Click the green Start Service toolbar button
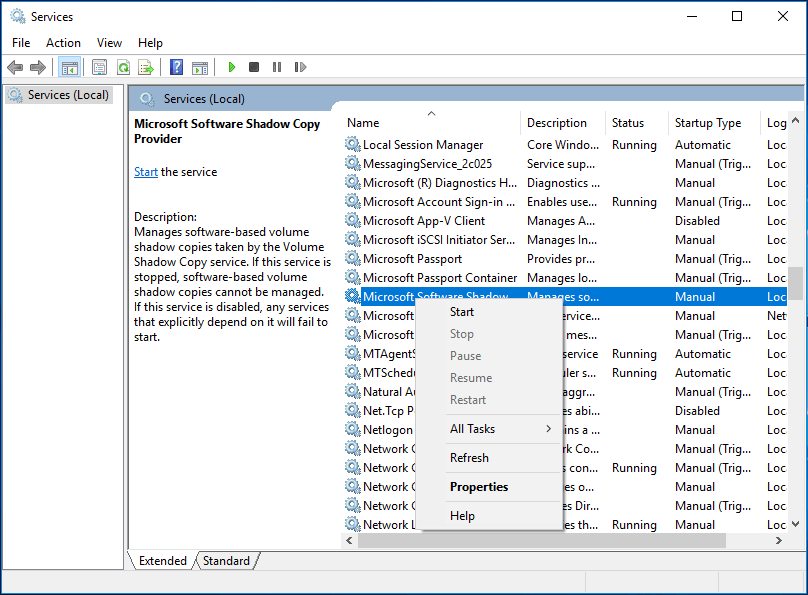Viewport: 808px width, 595px height. [232, 67]
